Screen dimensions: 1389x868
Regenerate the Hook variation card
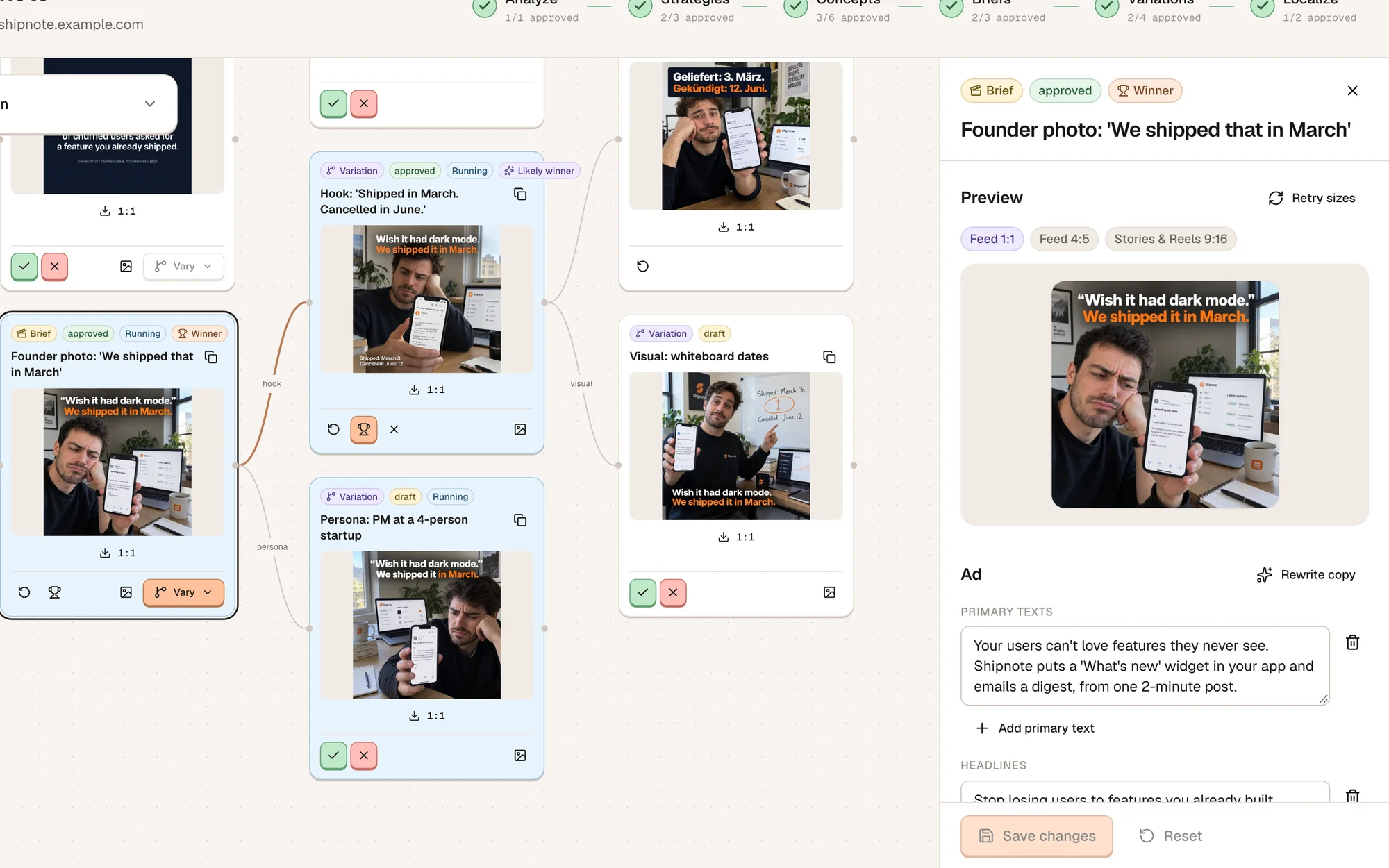(x=333, y=429)
